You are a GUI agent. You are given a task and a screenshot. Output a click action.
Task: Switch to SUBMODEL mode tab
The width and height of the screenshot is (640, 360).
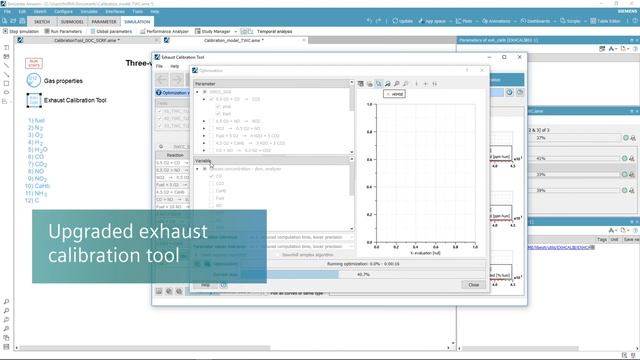72,22
